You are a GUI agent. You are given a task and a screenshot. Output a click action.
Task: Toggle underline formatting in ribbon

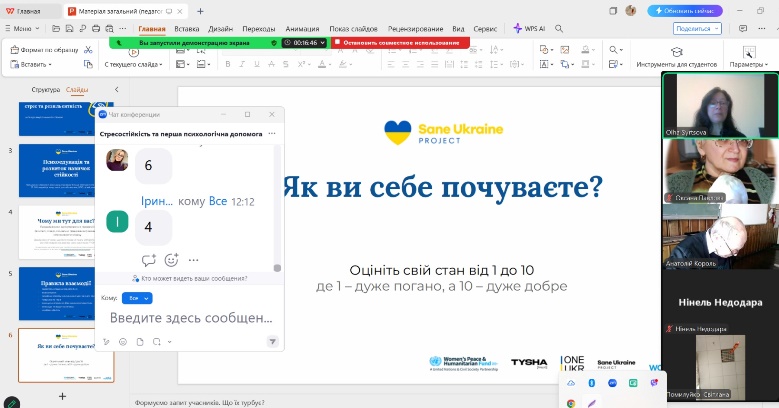click(256, 64)
